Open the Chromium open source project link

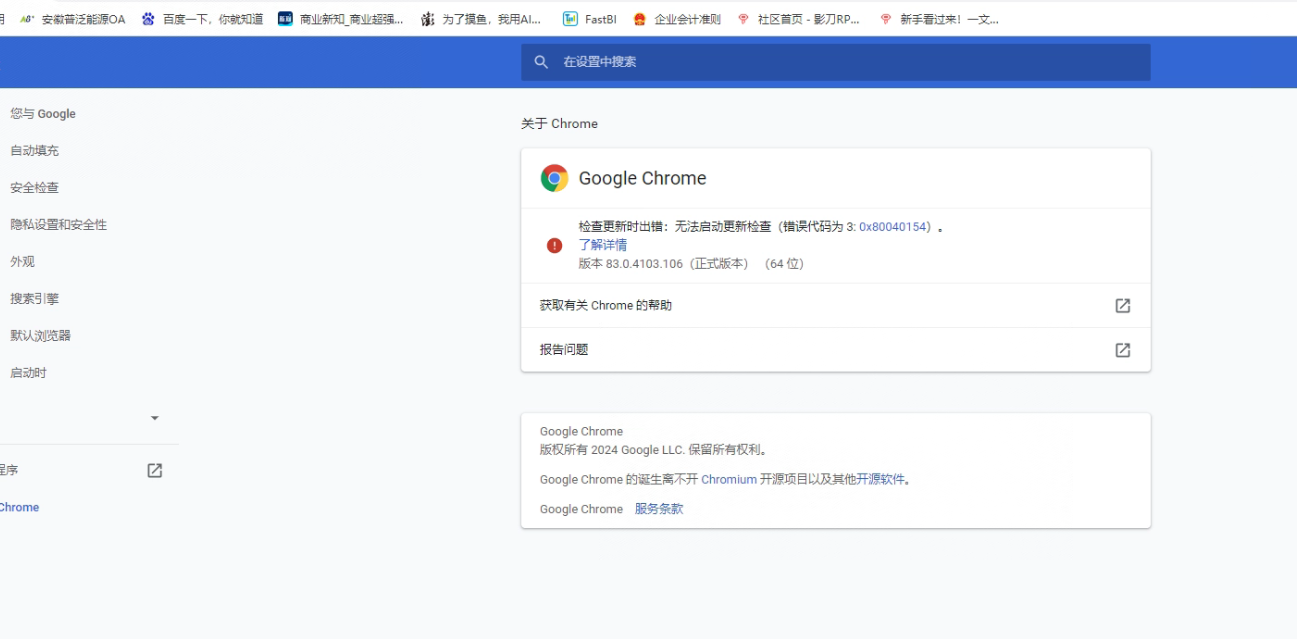[x=728, y=480]
